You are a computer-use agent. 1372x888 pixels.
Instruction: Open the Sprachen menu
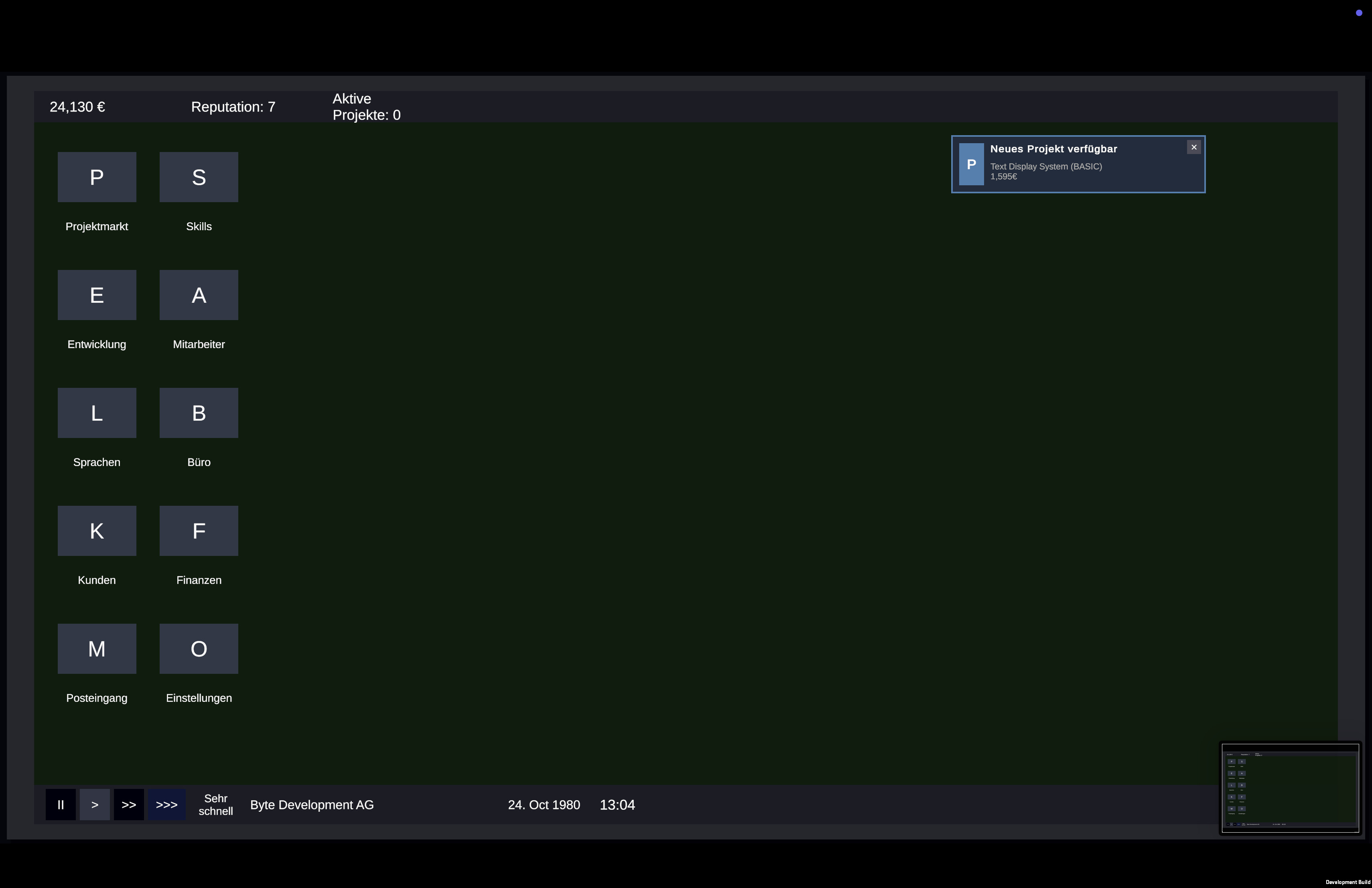(96, 413)
